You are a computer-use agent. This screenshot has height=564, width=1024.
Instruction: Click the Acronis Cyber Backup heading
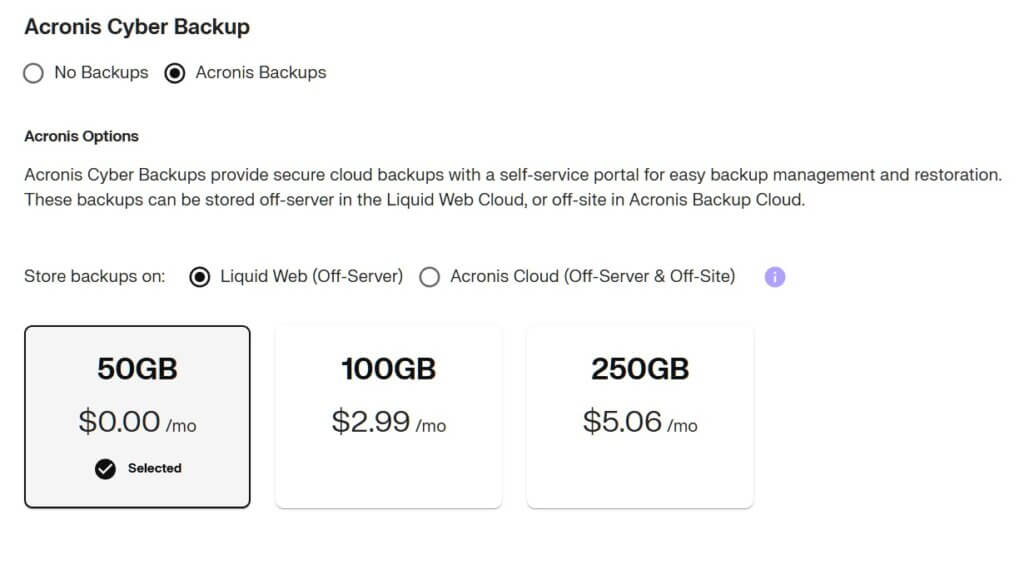(137, 27)
